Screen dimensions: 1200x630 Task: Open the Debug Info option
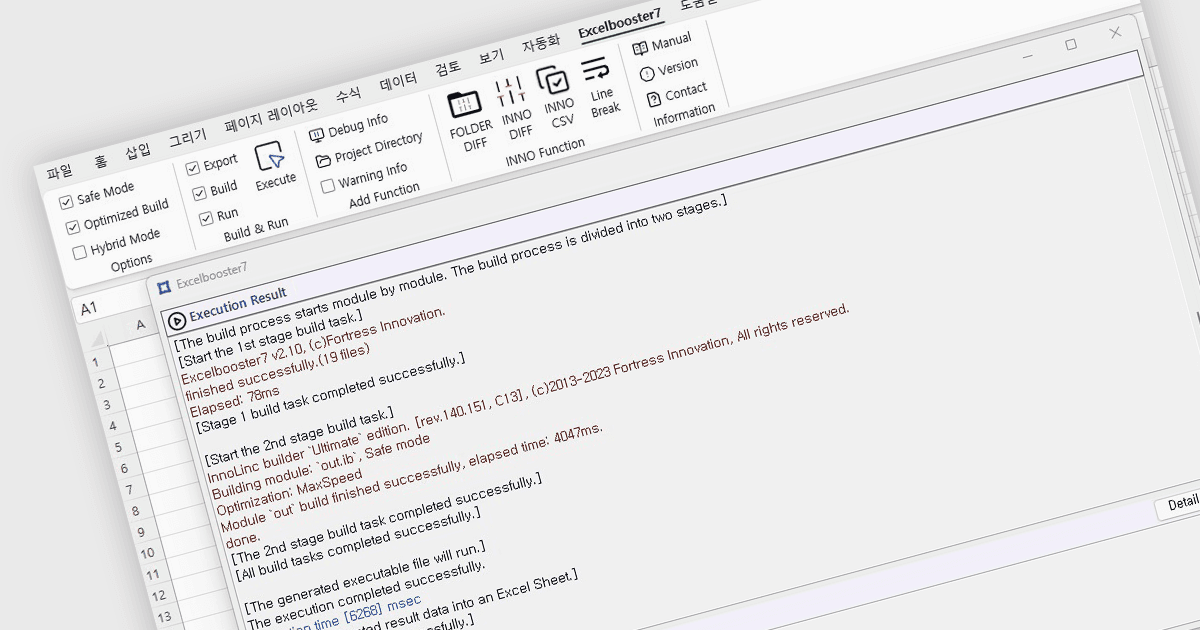(x=348, y=127)
